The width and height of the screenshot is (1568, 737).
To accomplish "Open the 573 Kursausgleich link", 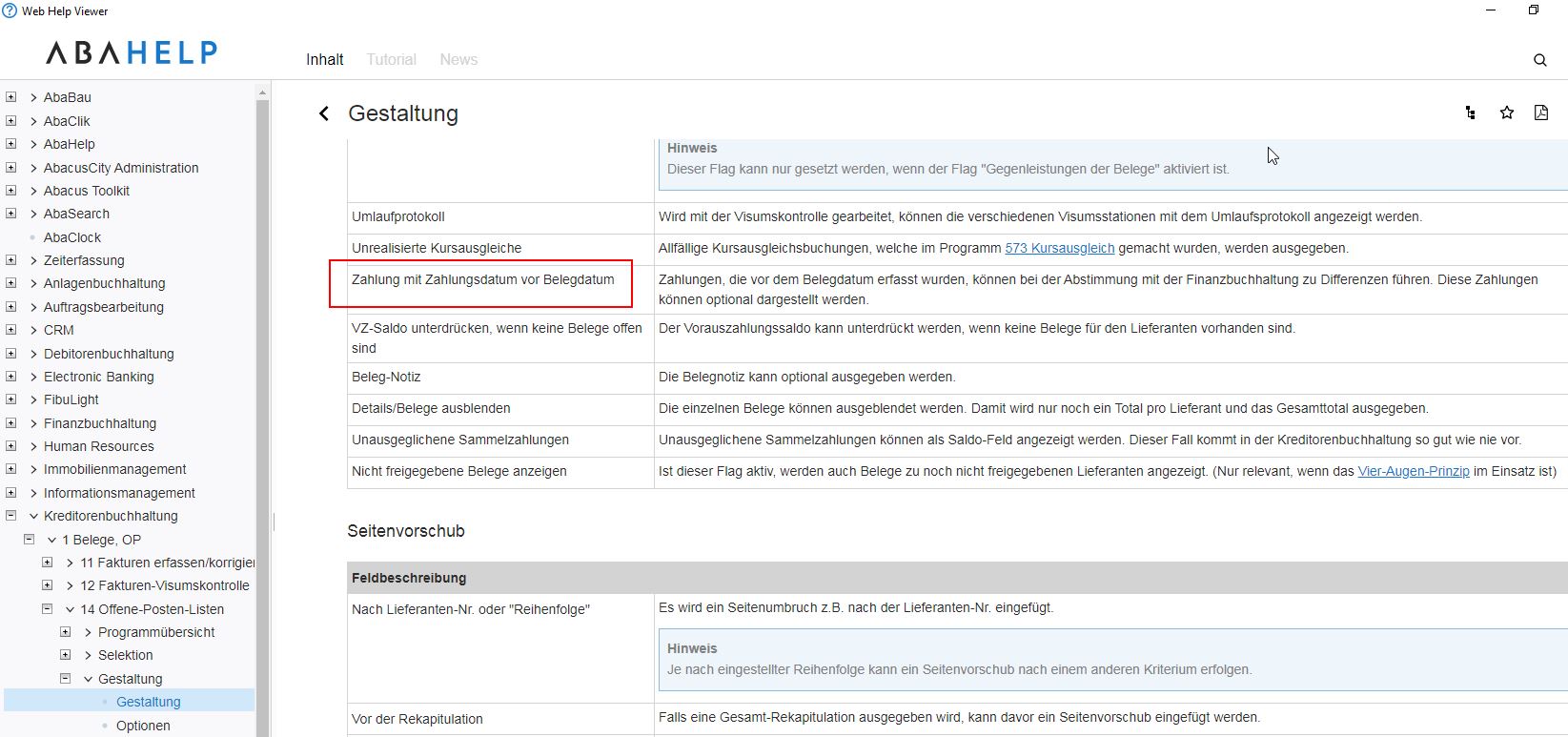I will (x=1059, y=248).
